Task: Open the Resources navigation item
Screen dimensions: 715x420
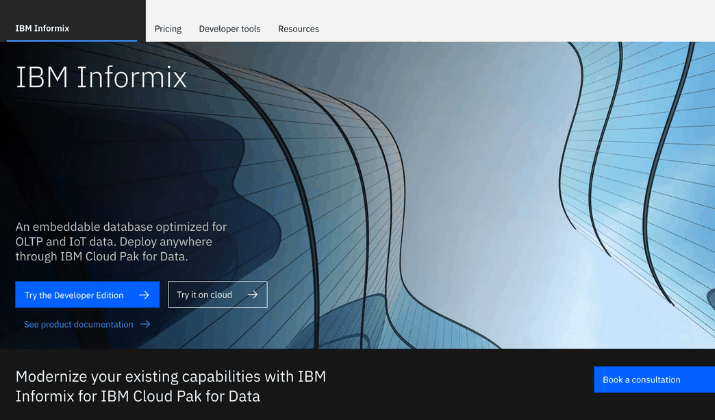Action: click(x=298, y=29)
